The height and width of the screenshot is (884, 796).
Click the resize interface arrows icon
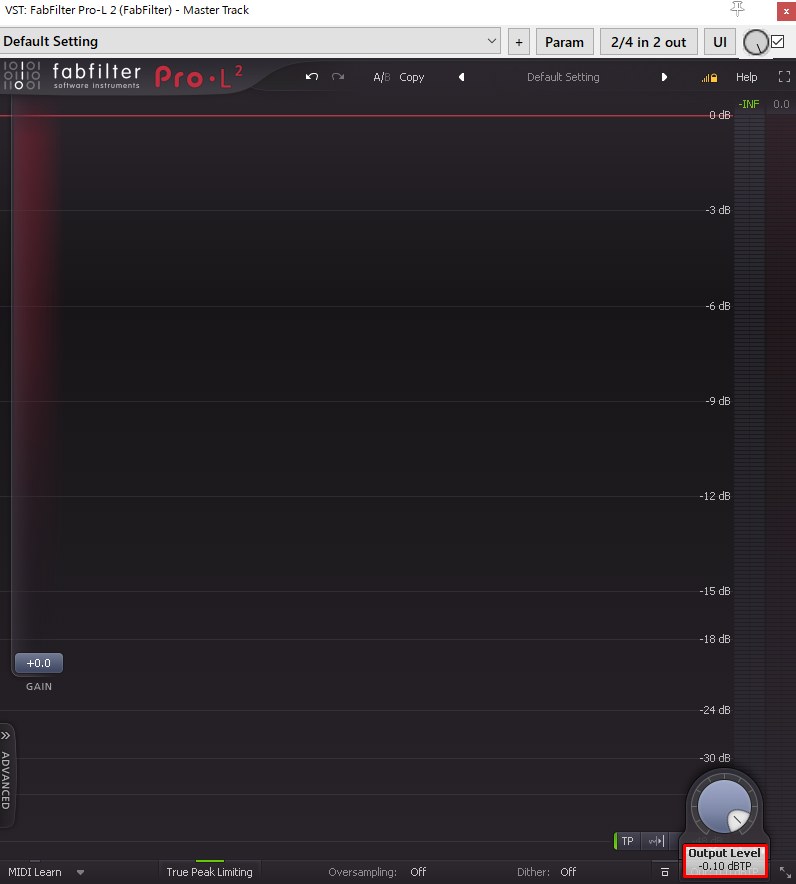pos(785,873)
